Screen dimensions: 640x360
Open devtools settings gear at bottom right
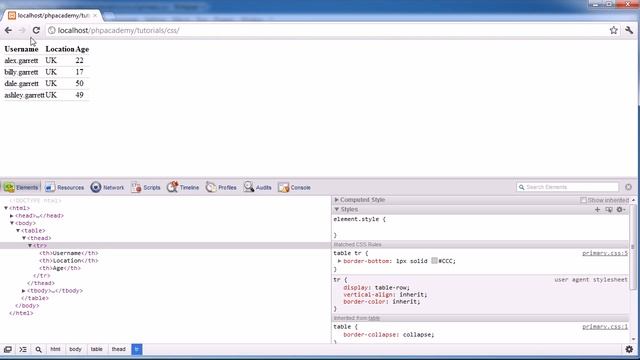coord(629,349)
